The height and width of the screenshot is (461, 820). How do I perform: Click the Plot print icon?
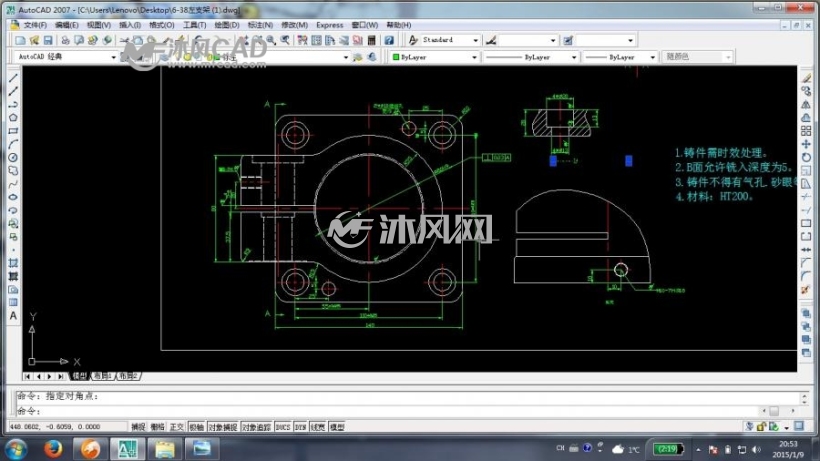pos(65,40)
